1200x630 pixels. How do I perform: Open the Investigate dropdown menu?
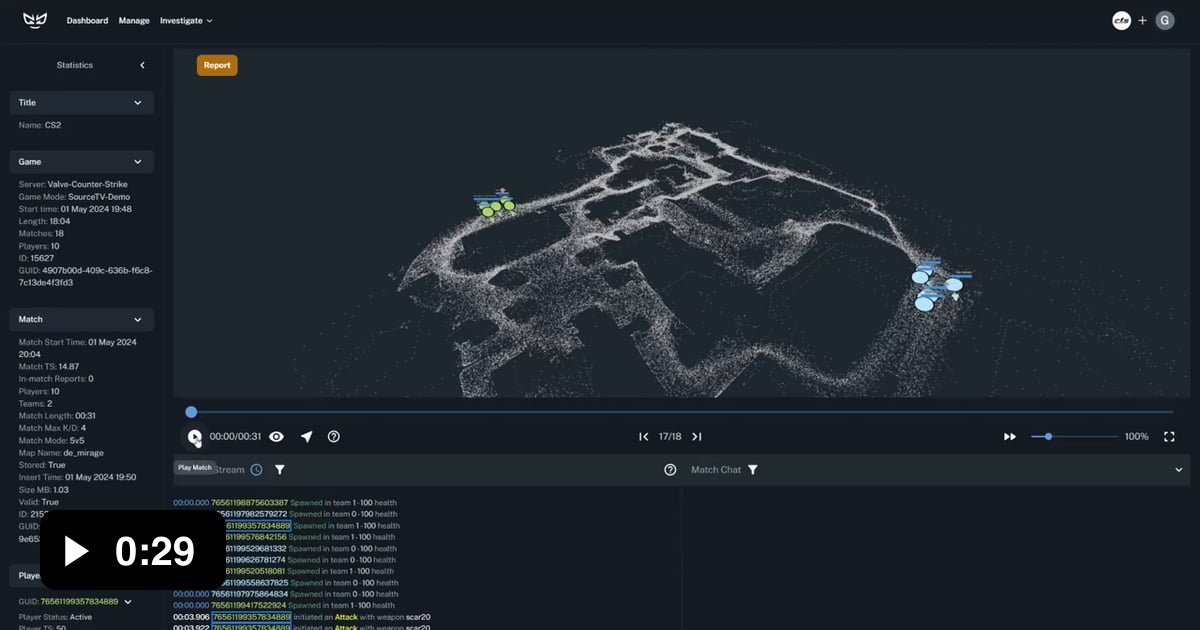186,20
